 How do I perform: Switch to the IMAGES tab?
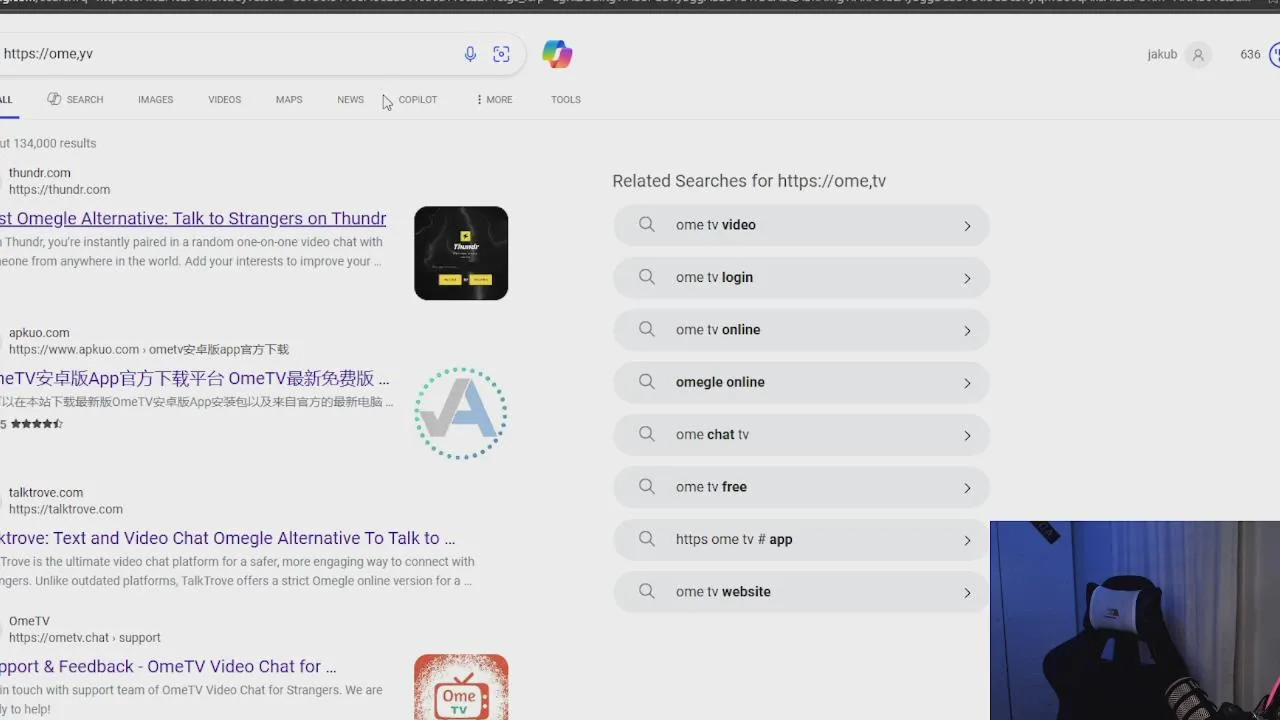tap(155, 100)
